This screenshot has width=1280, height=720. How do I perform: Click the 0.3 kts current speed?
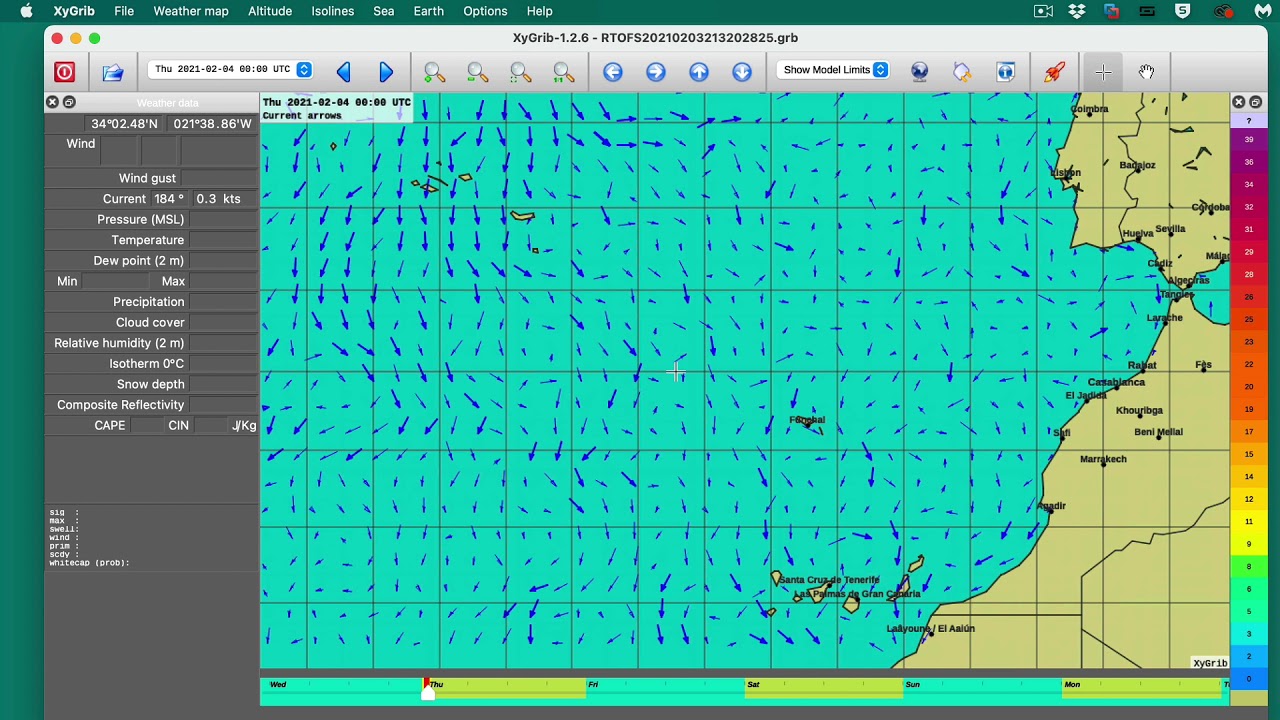click(x=218, y=199)
